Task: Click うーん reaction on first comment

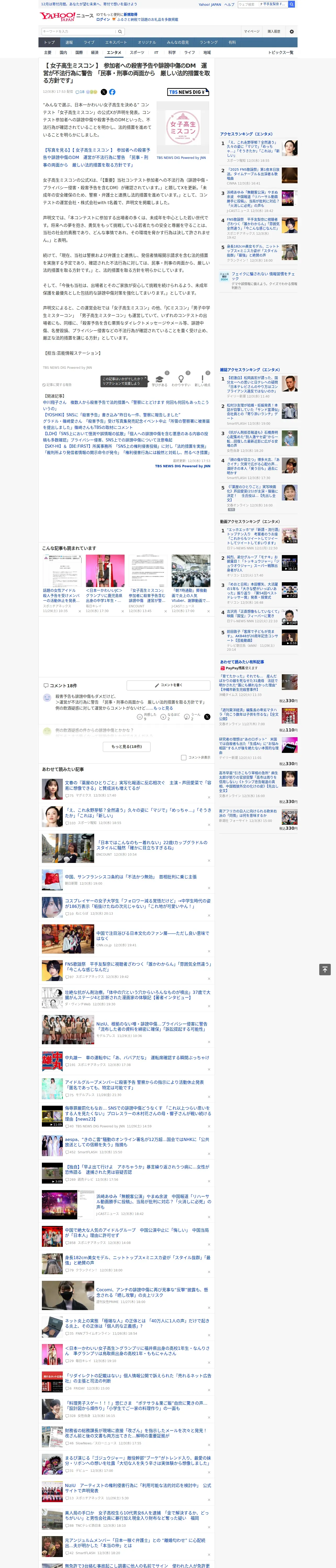Action: pos(193,717)
